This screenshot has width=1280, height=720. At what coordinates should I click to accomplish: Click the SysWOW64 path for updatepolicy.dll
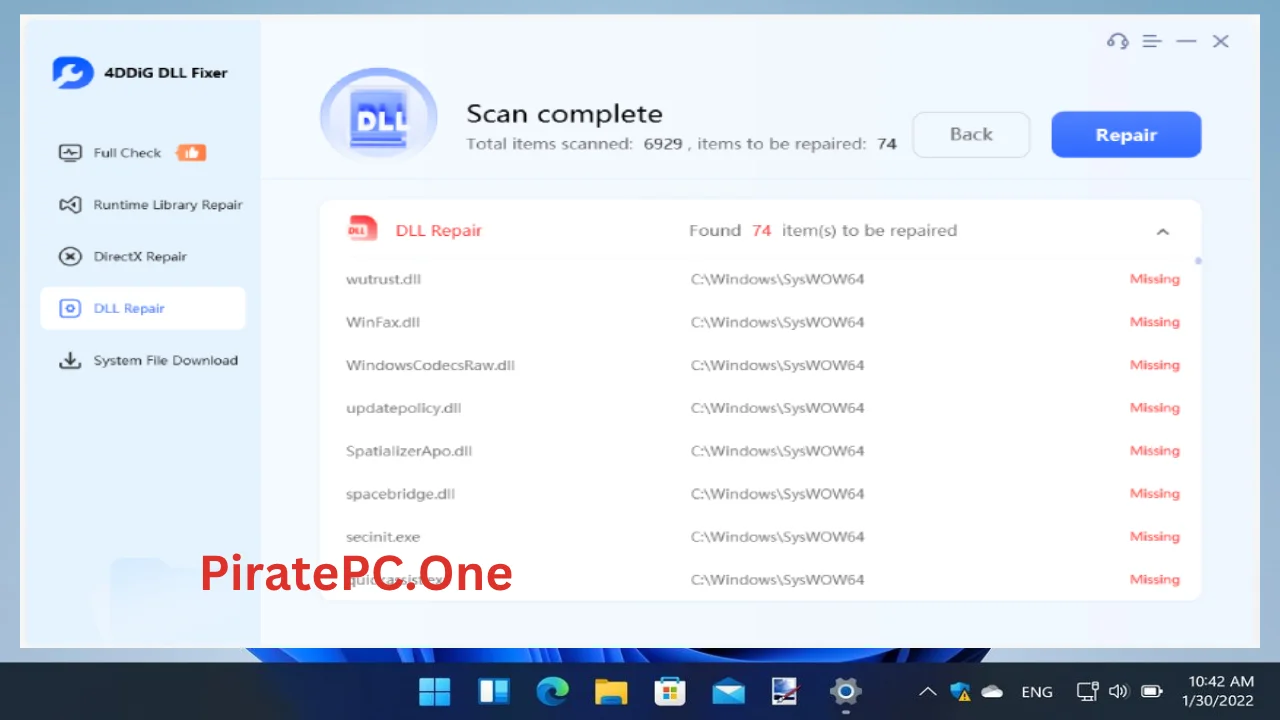click(x=777, y=408)
